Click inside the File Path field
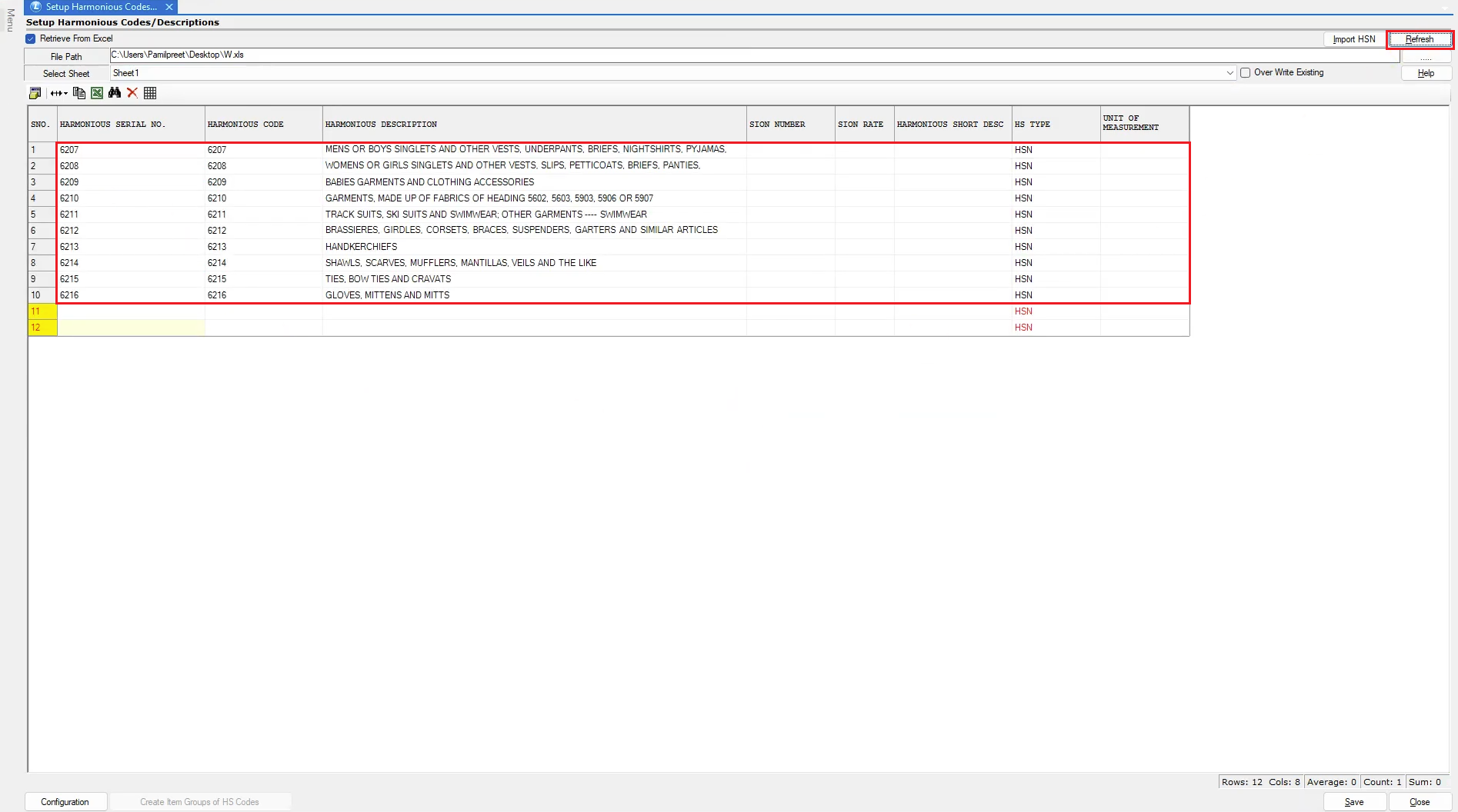 pos(754,55)
